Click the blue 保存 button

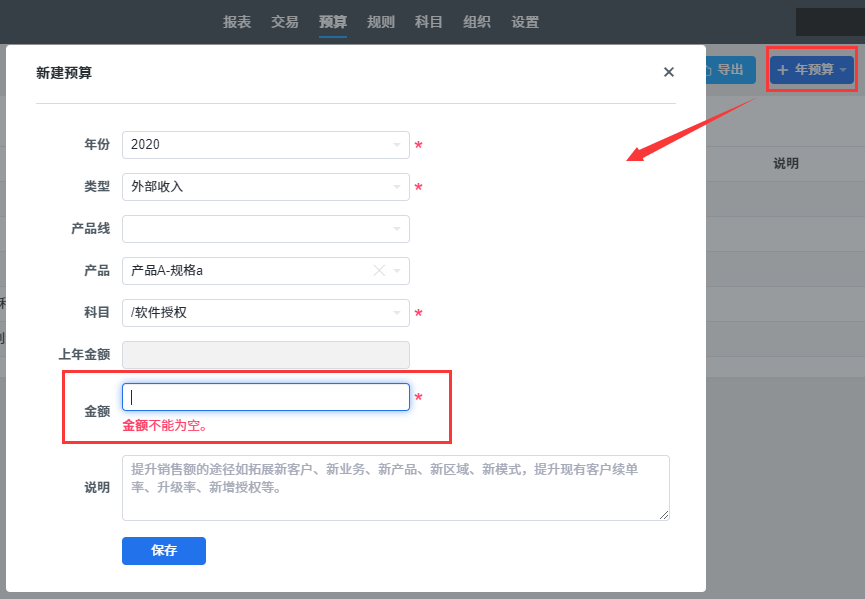164,550
